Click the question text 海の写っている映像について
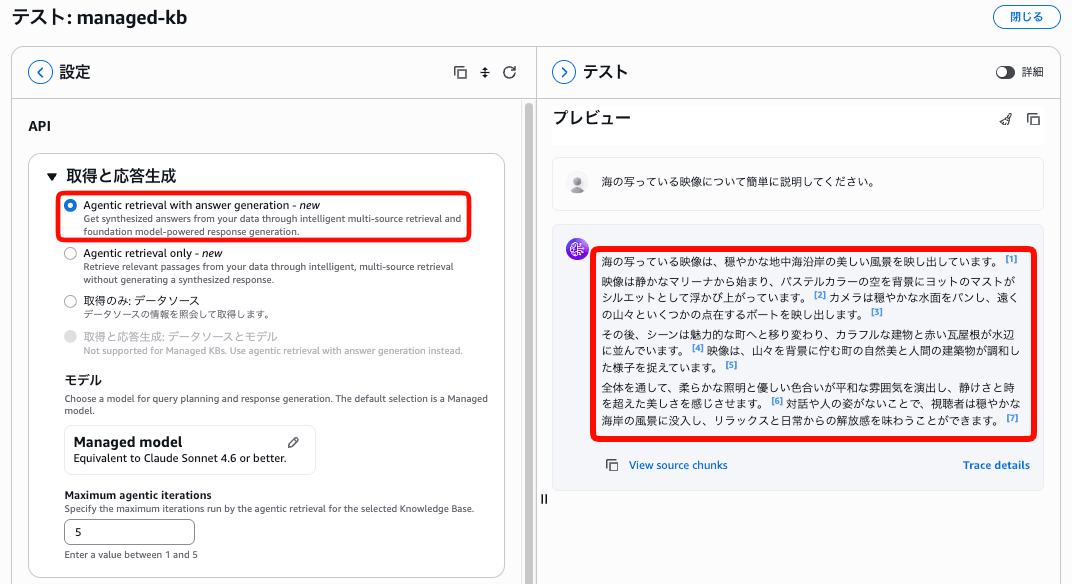This screenshot has height=584, width=1072. pyautogui.click(x=738, y=182)
